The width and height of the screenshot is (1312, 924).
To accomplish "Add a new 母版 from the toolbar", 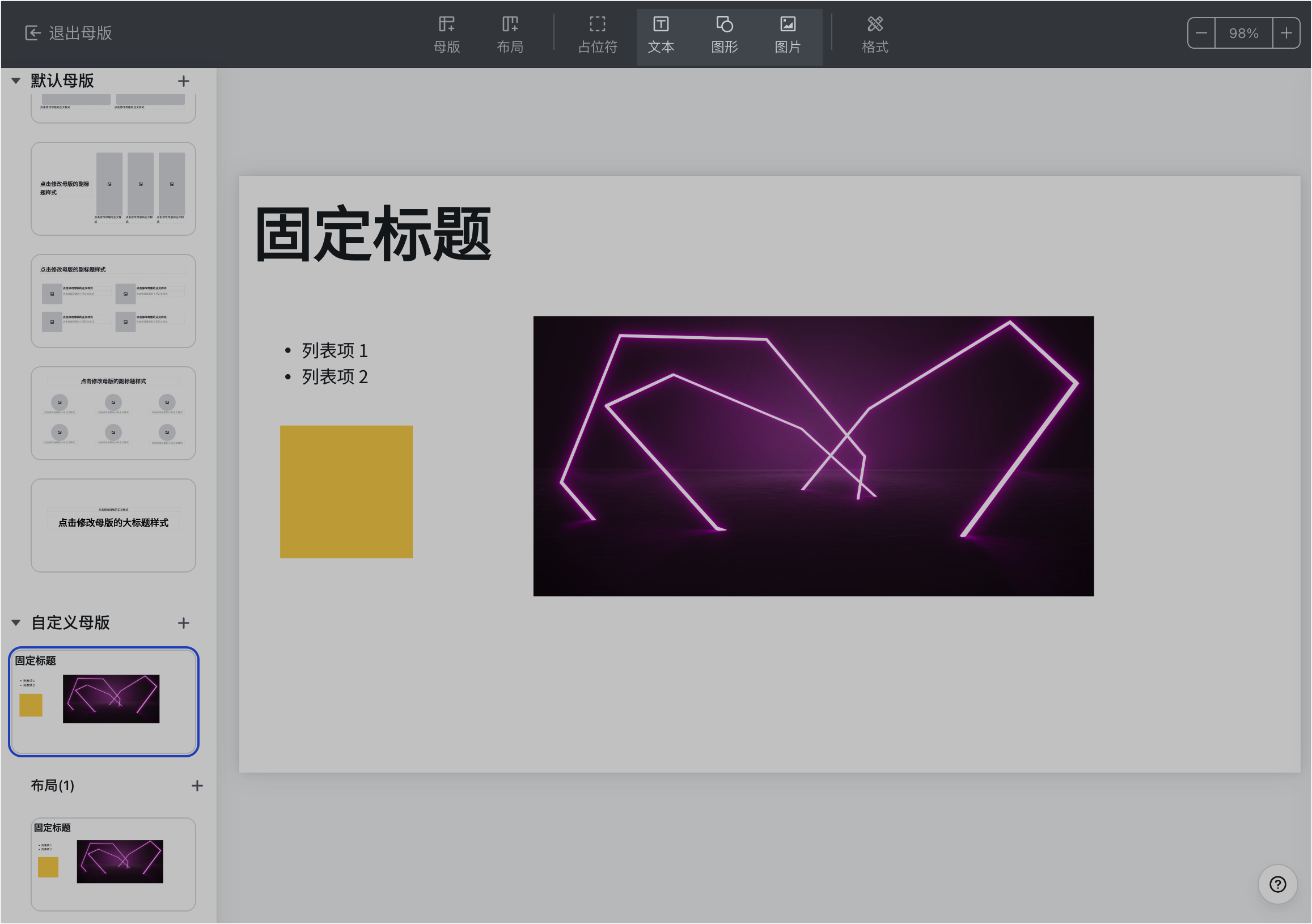I will 447,34.
